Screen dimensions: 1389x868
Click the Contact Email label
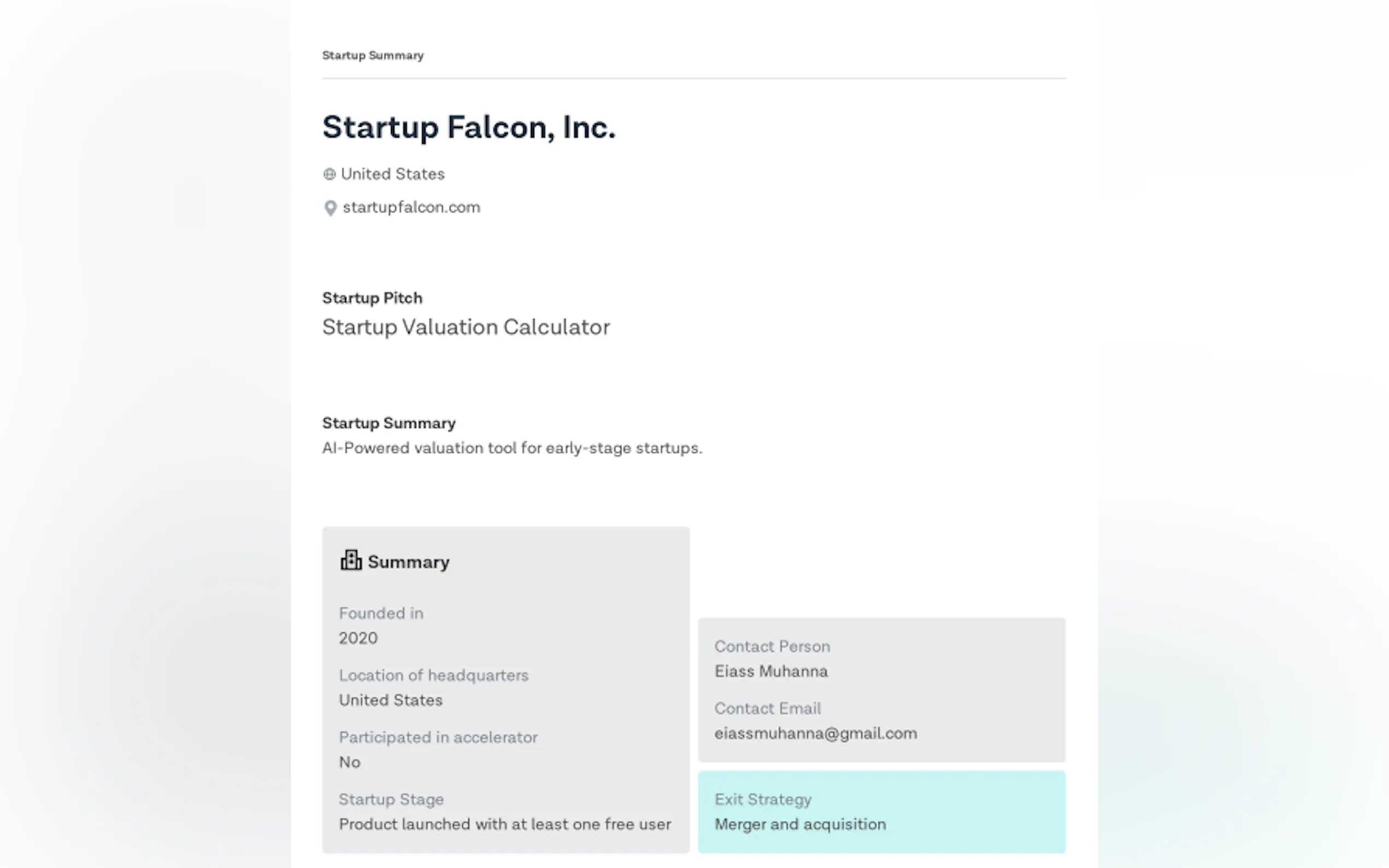767,708
